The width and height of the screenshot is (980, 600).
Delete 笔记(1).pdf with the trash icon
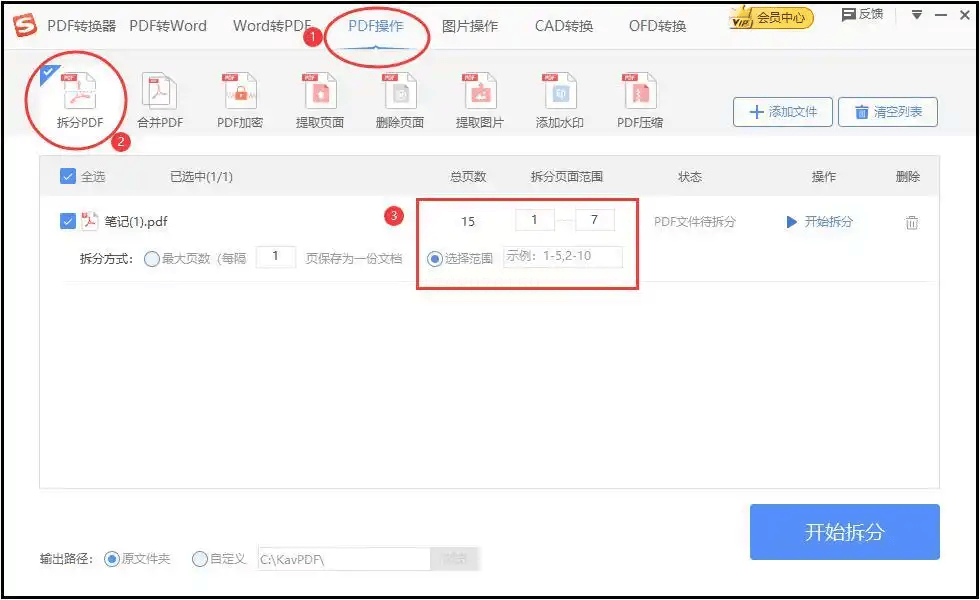pyautogui.click(x=912, y=223)
